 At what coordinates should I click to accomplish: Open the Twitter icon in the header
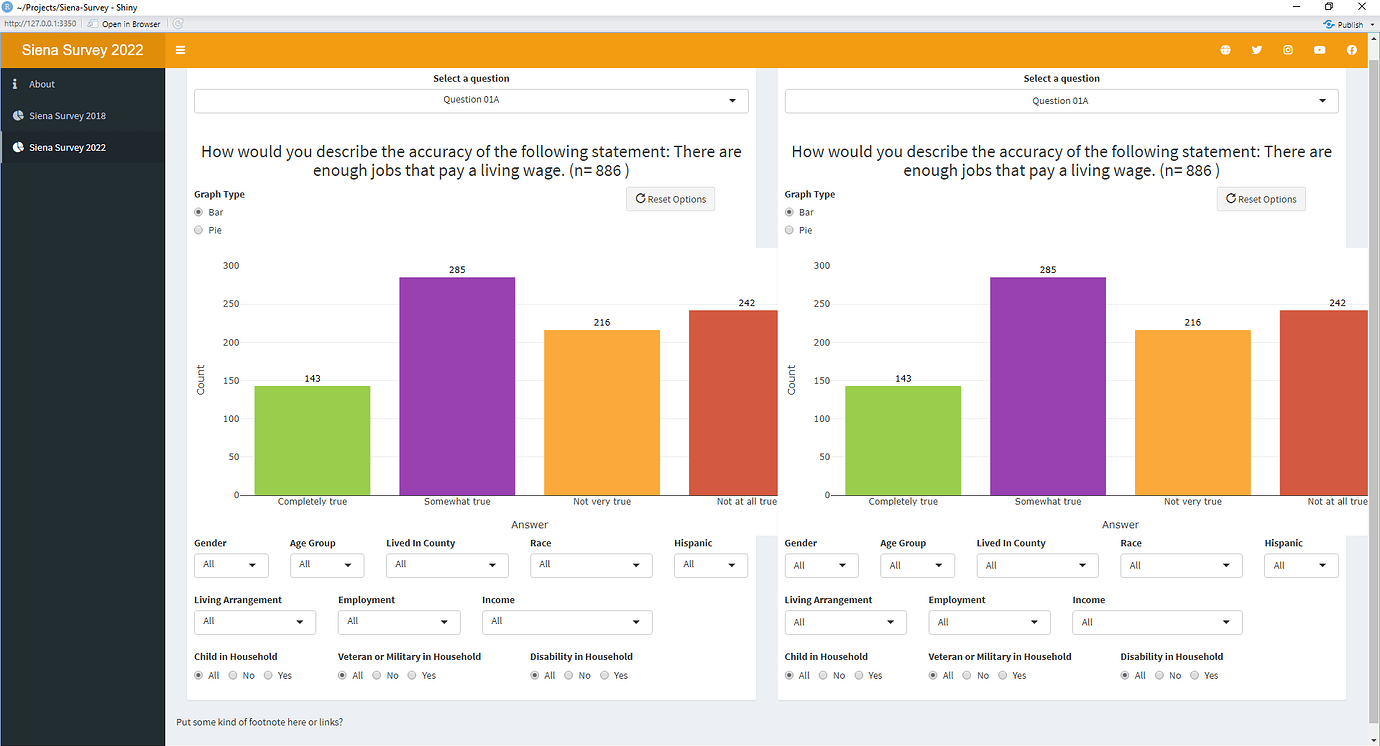[1256, 50]
